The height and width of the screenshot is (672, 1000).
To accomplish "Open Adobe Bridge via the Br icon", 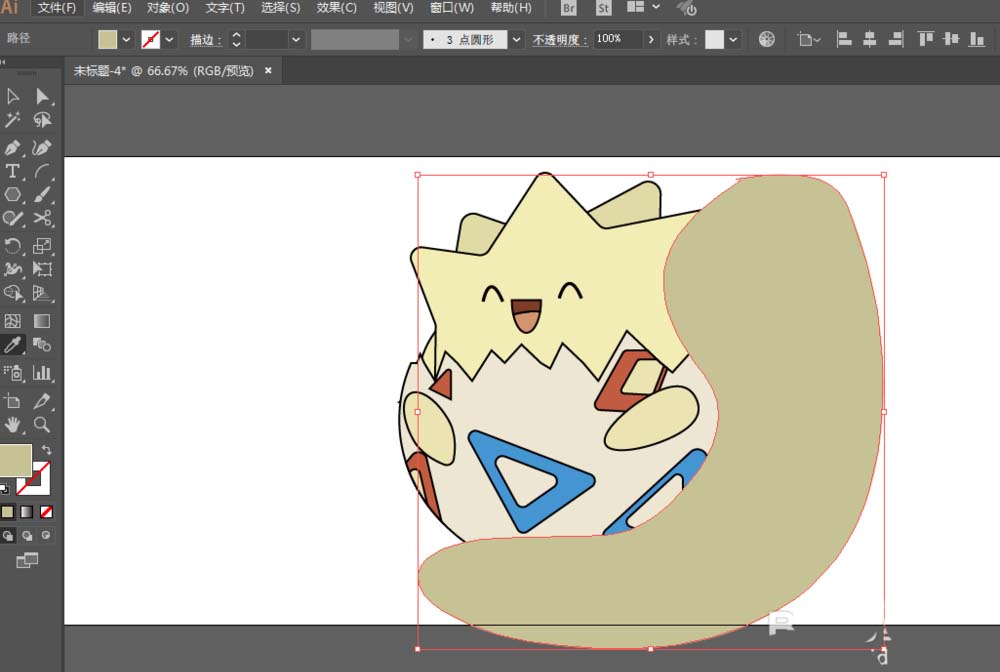I will (x=568, y=8).
